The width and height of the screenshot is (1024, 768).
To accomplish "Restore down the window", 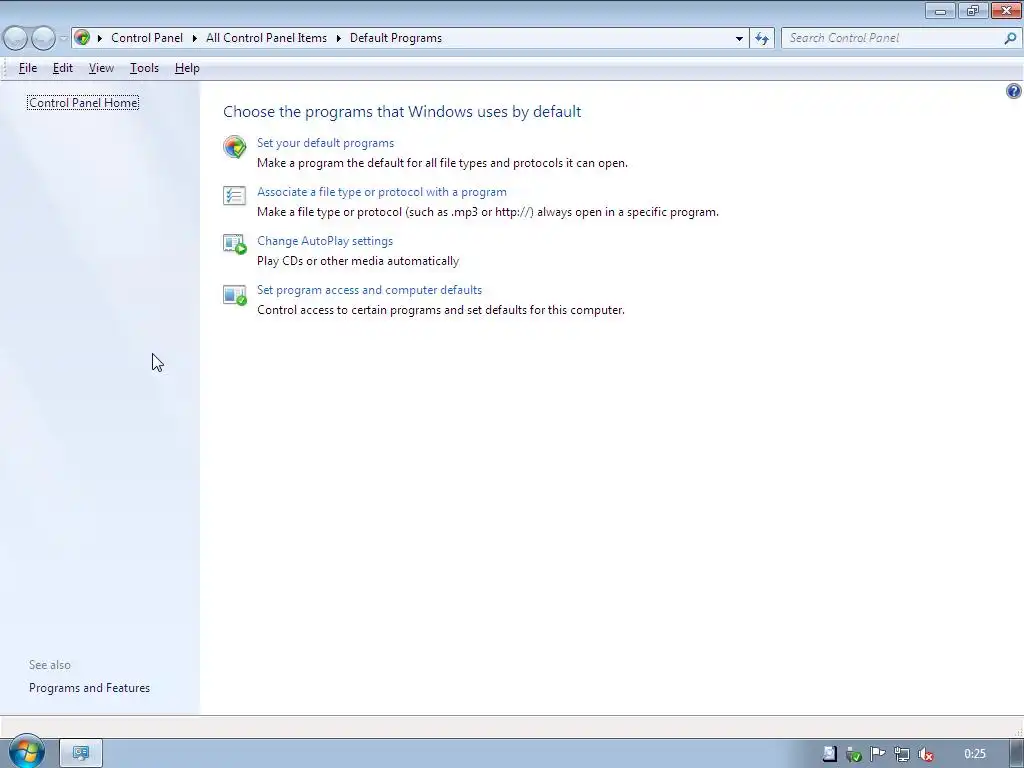I will [x=973, y=11].
